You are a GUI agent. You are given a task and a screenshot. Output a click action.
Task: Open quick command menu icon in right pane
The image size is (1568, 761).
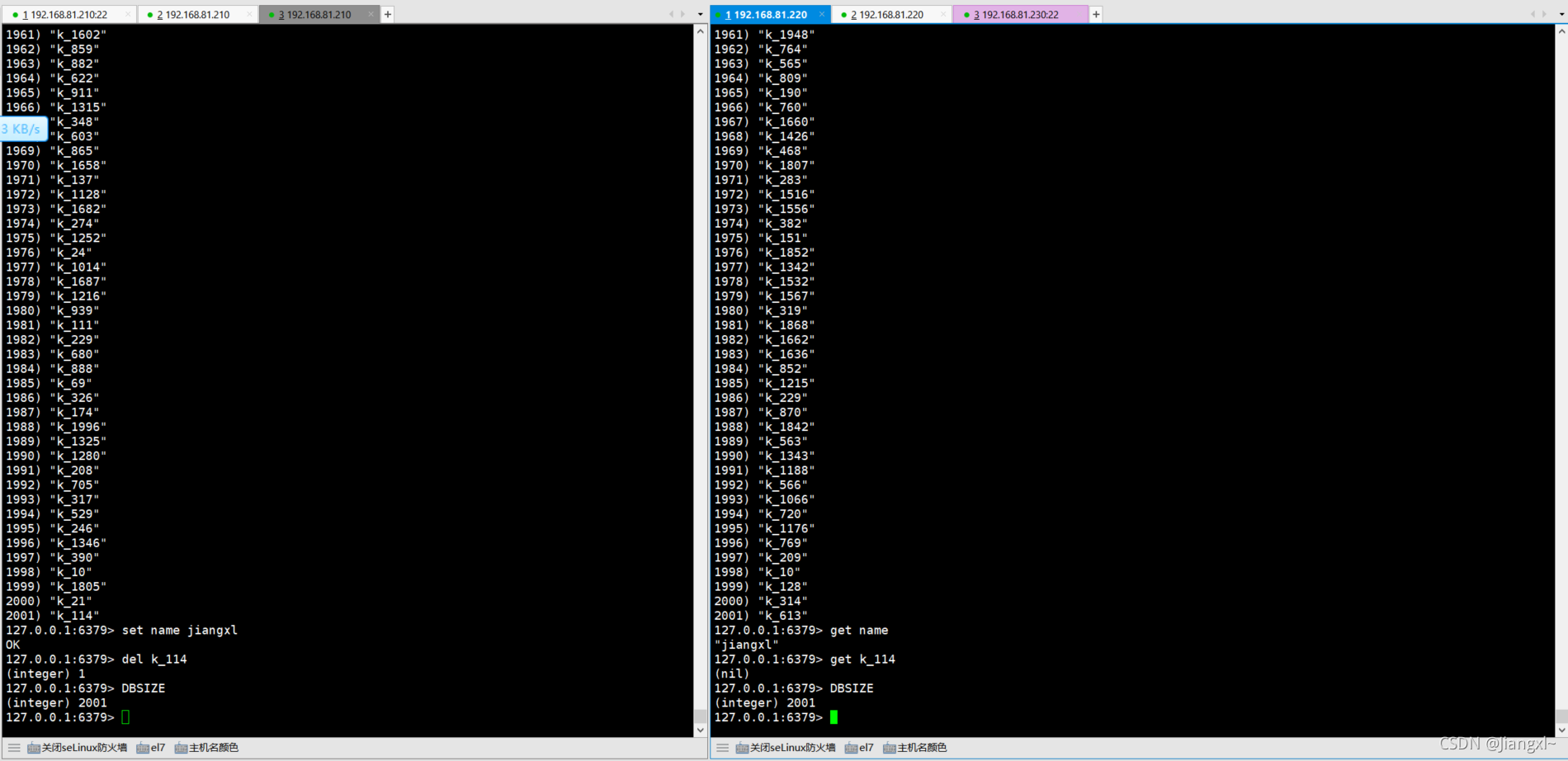click(x=722, y=748)
